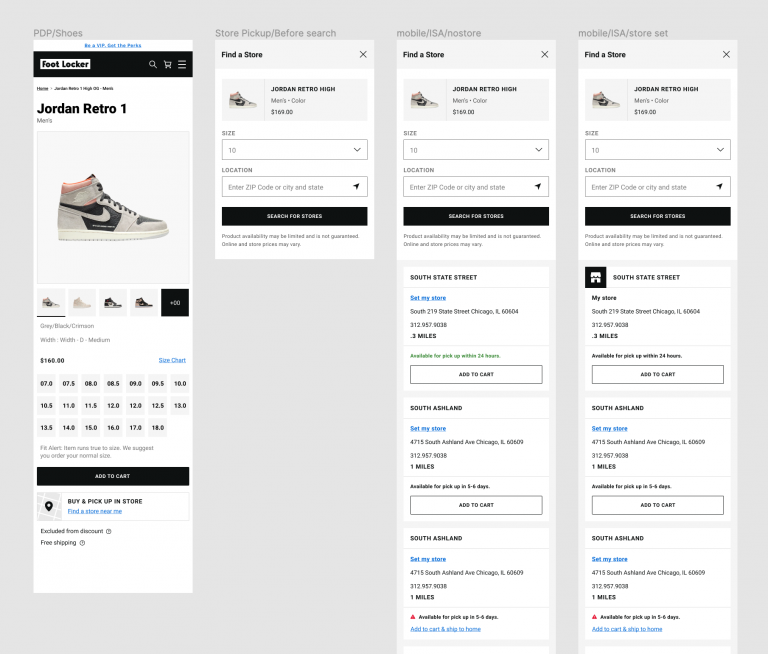
Task: Select shoe size 14.0
Action: click(69, 428)
